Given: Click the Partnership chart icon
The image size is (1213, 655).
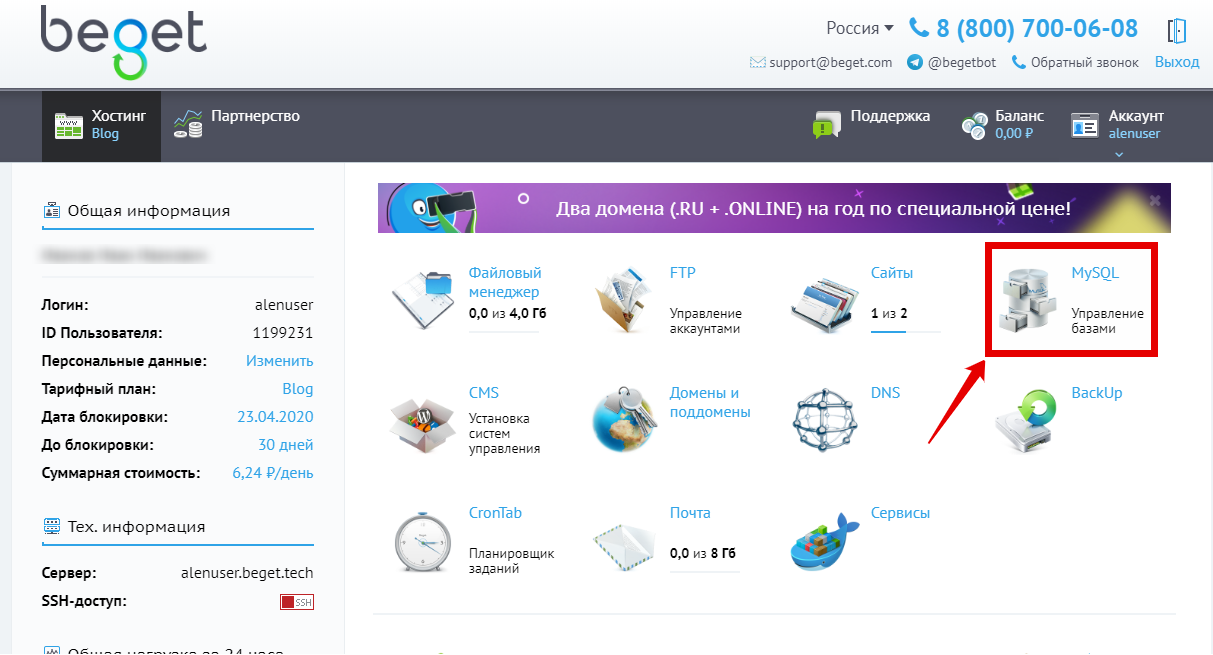Looking at the screenshot, I should point(188,124).
